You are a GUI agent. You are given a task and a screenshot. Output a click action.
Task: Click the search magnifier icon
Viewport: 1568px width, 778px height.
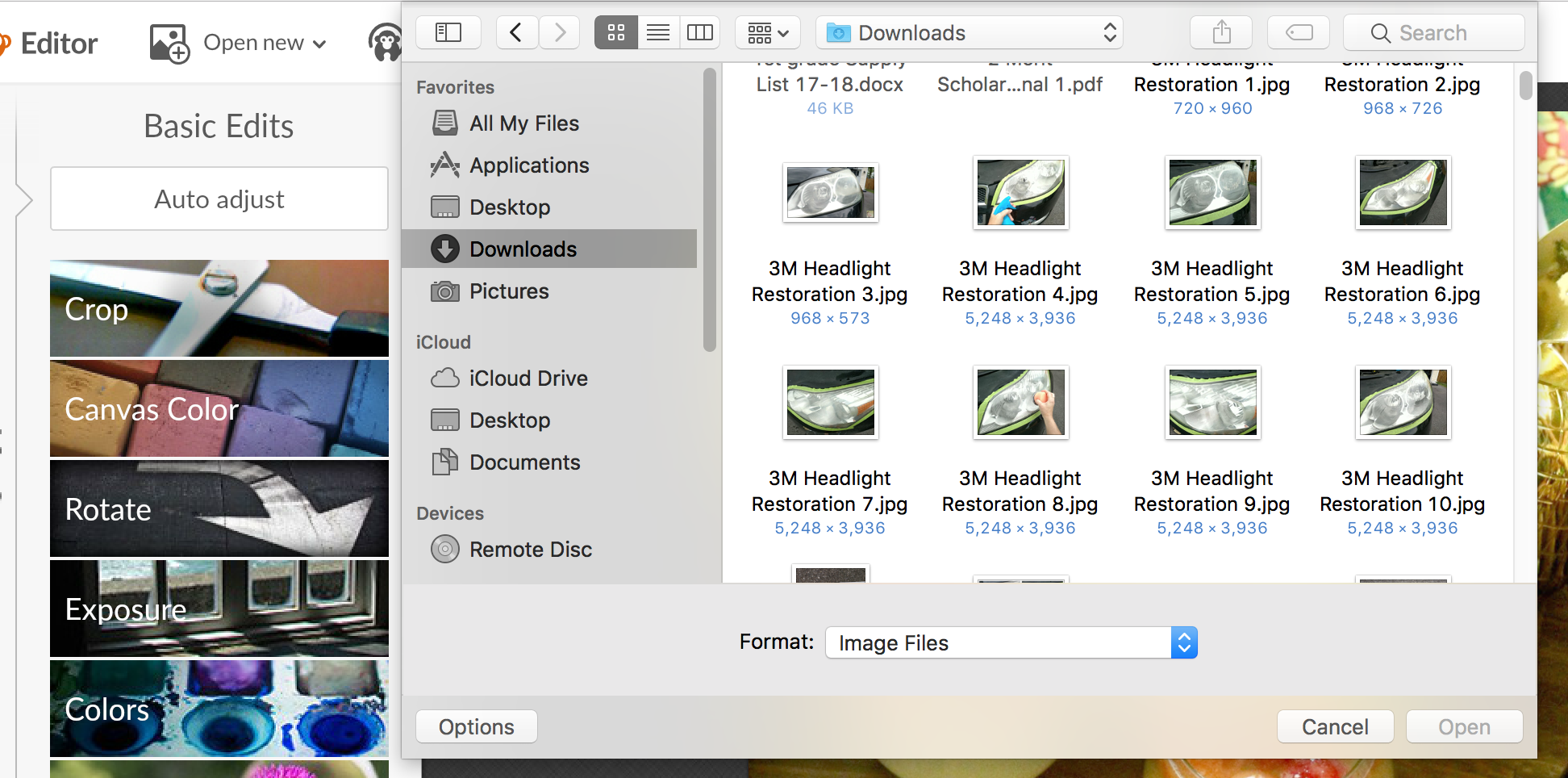click(x=1380, y=33)
